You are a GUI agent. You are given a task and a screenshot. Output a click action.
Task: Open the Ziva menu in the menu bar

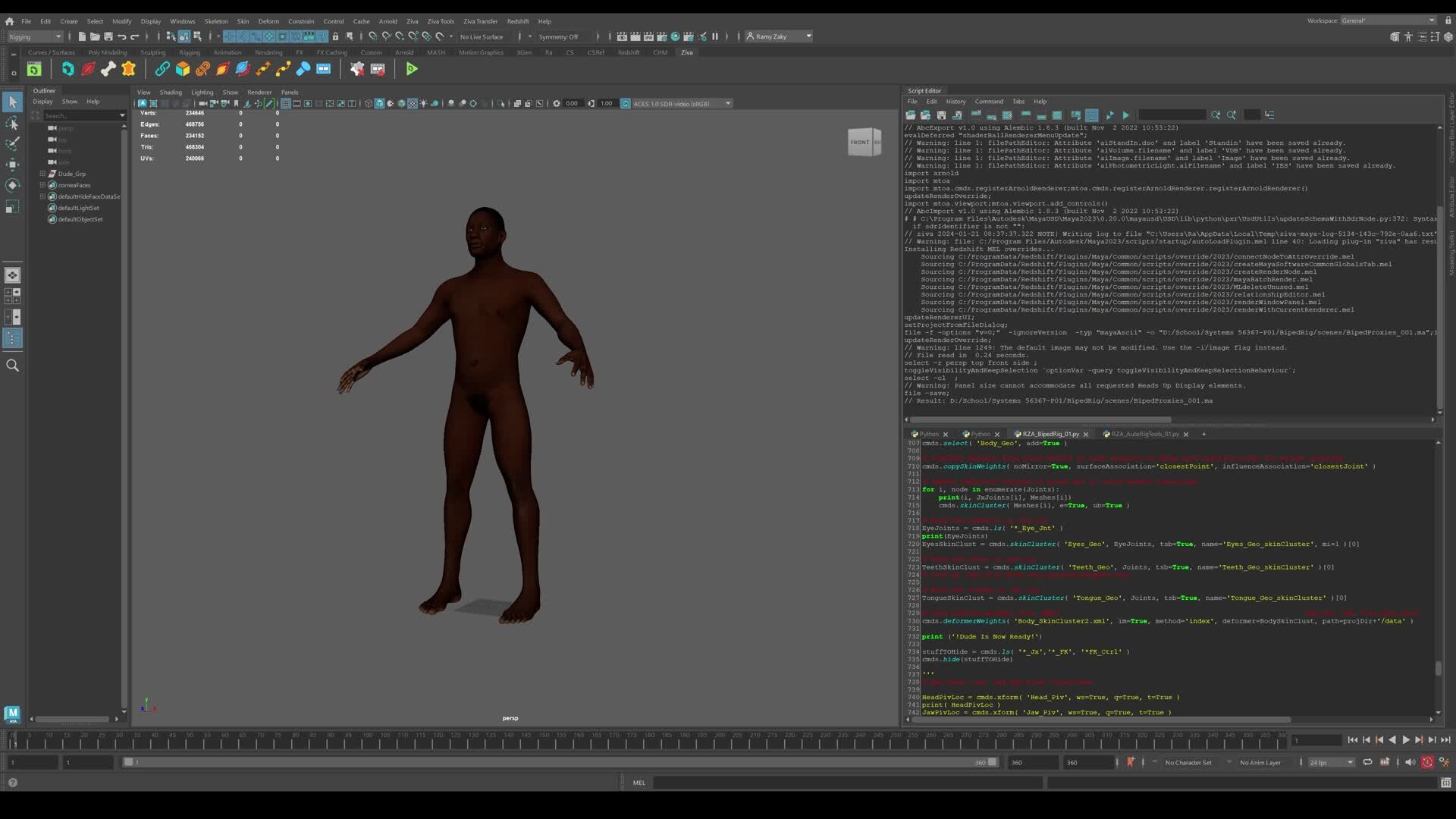tap(412, 20)
